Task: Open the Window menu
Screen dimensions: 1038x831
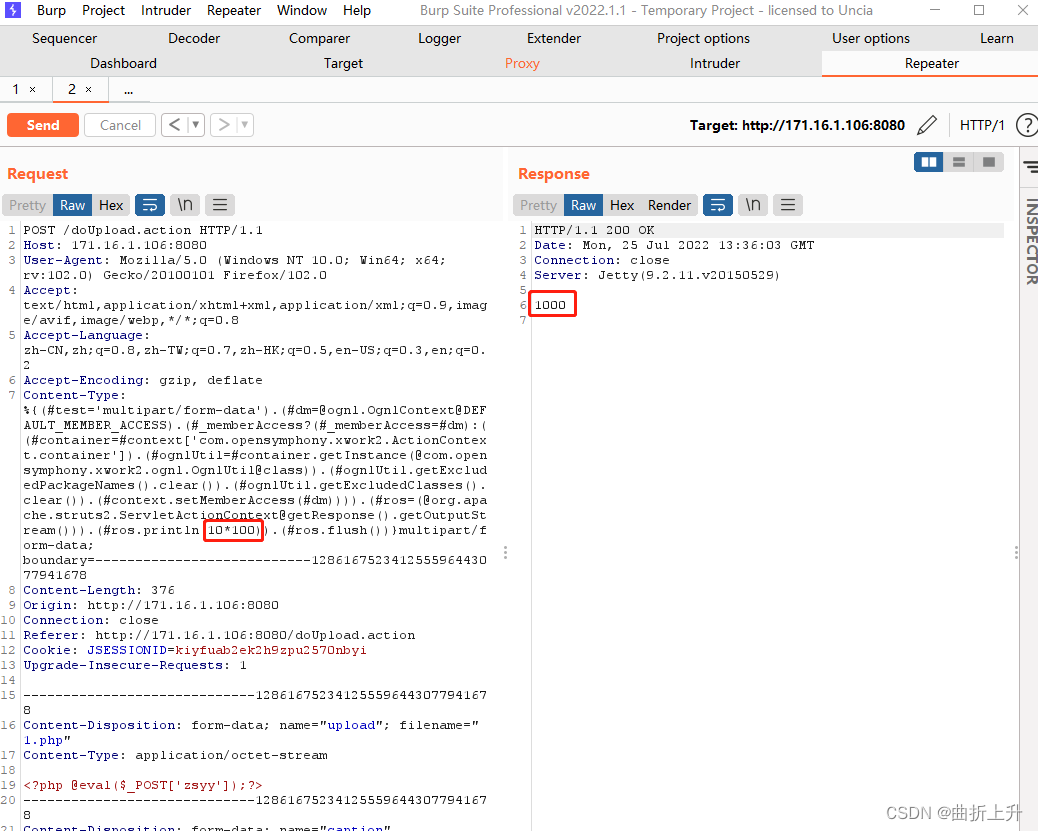Action: pos(302,11)
